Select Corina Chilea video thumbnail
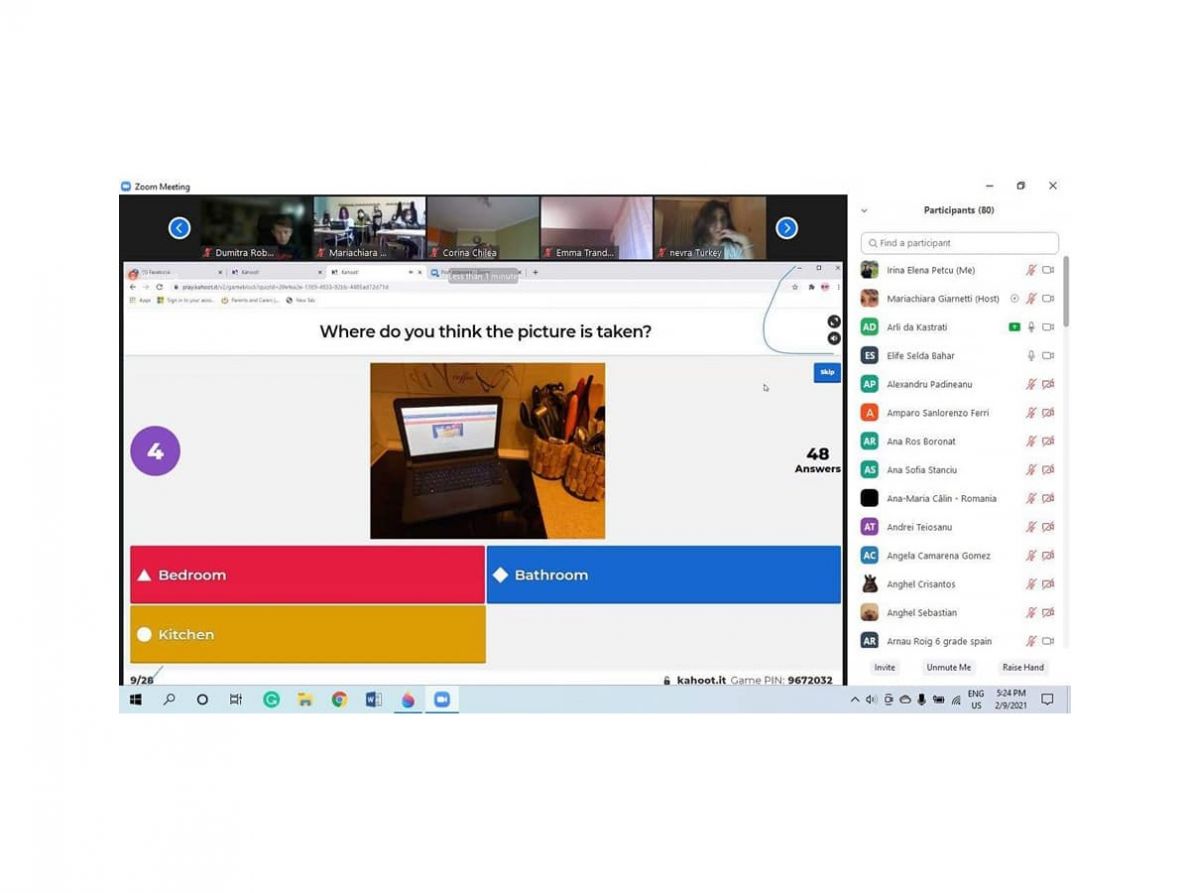This screenshot has height=893, width=1190. click(483, 228)
